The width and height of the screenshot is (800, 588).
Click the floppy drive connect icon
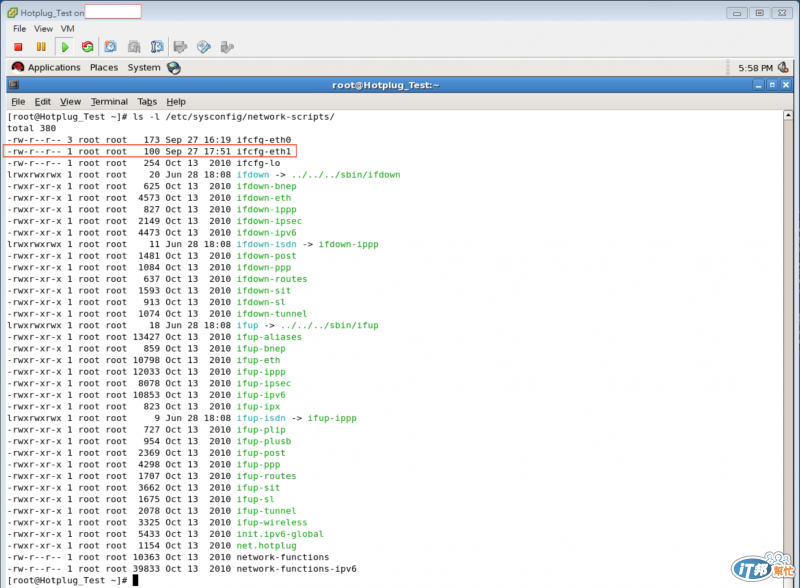[181, 47]
